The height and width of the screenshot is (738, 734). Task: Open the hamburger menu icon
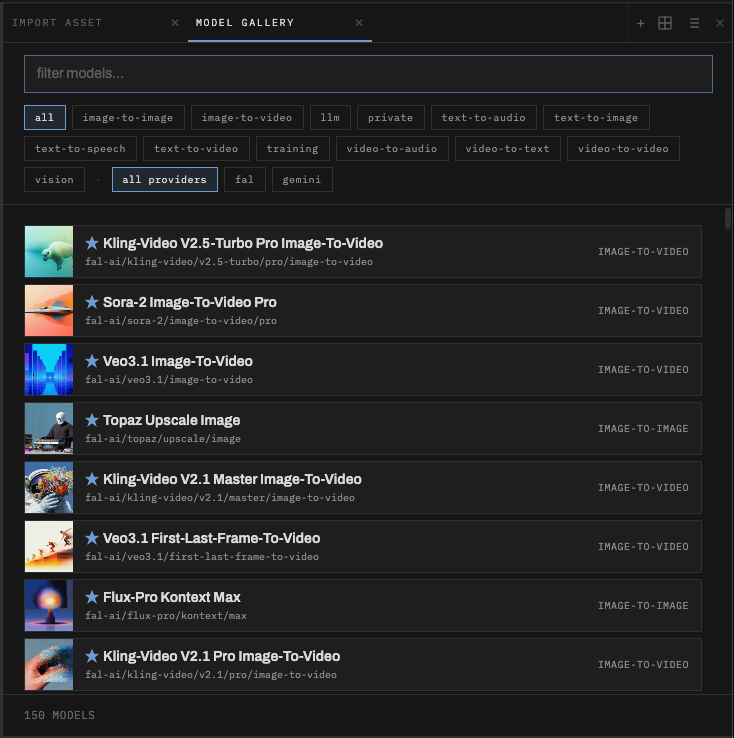coord(694,23)
